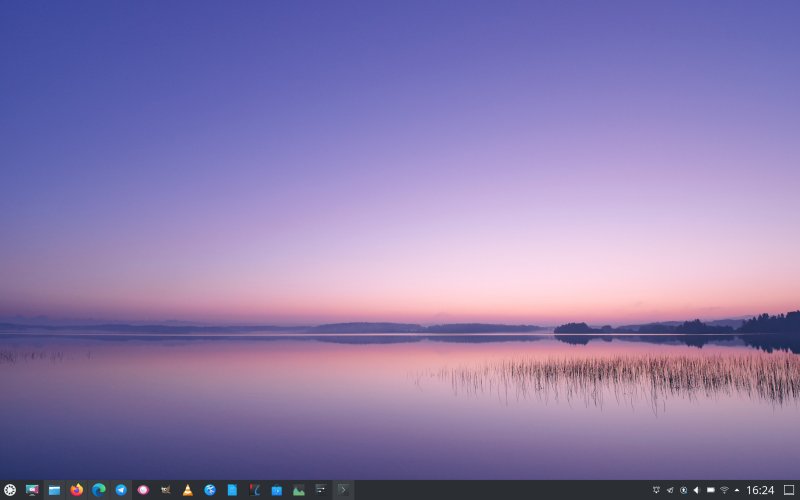Open the system settings sliders icon
Viewport: 800px width, 500px height.
tap(320, 490)
